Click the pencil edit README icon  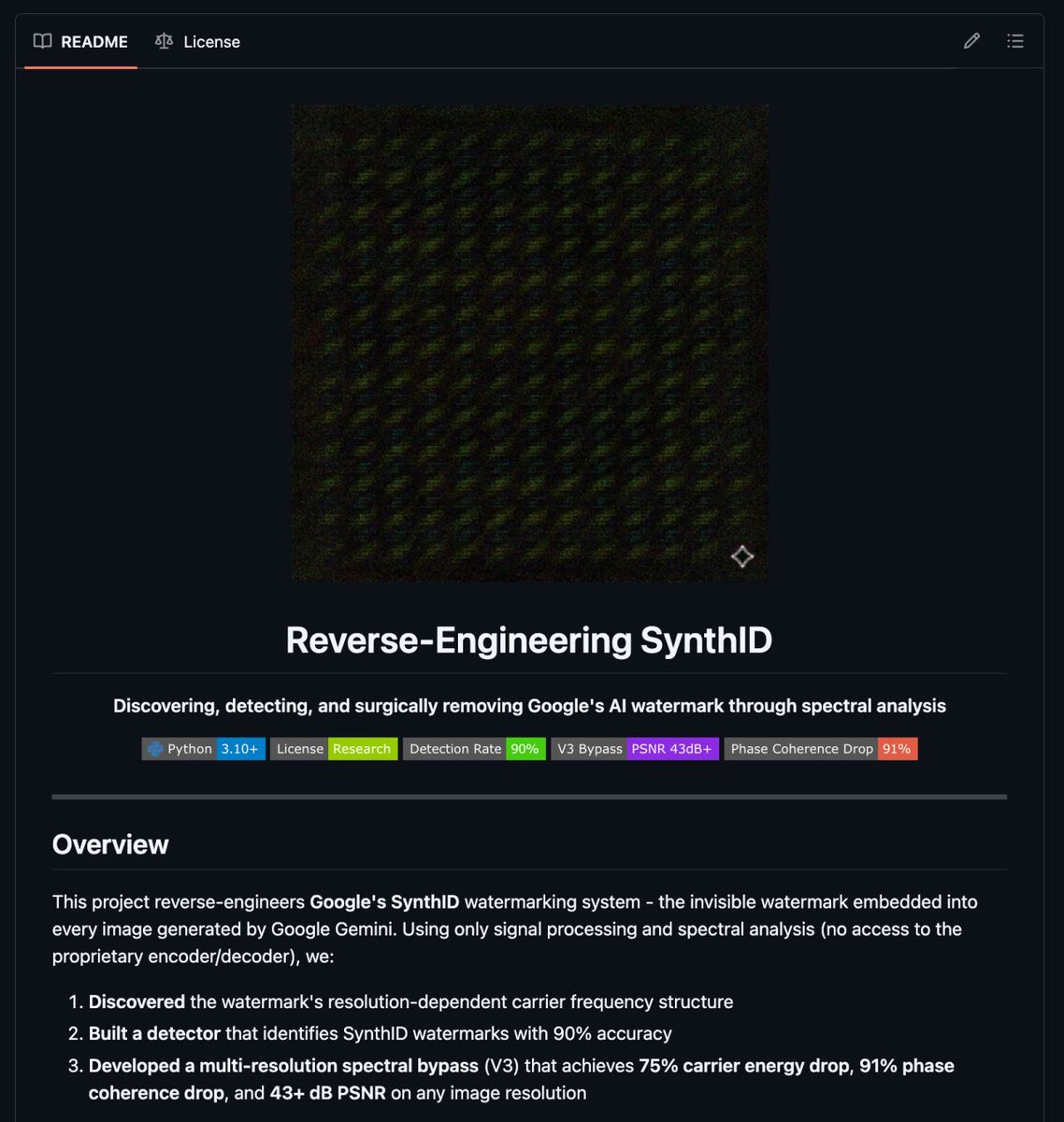(971, 41)
